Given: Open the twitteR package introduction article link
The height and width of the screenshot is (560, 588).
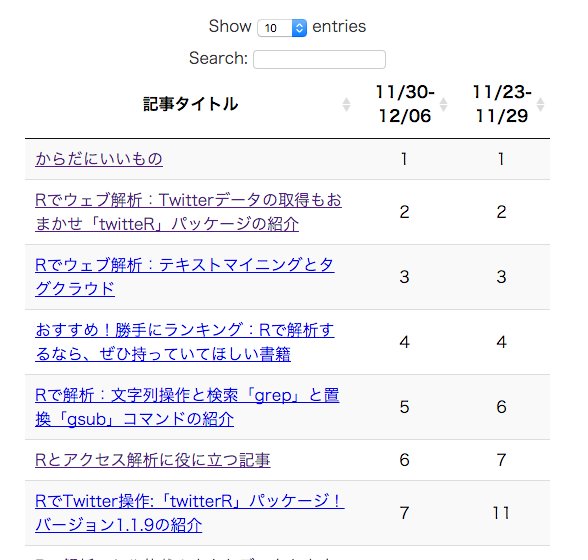Looking at the screenshot, I should tap(188, 212).
